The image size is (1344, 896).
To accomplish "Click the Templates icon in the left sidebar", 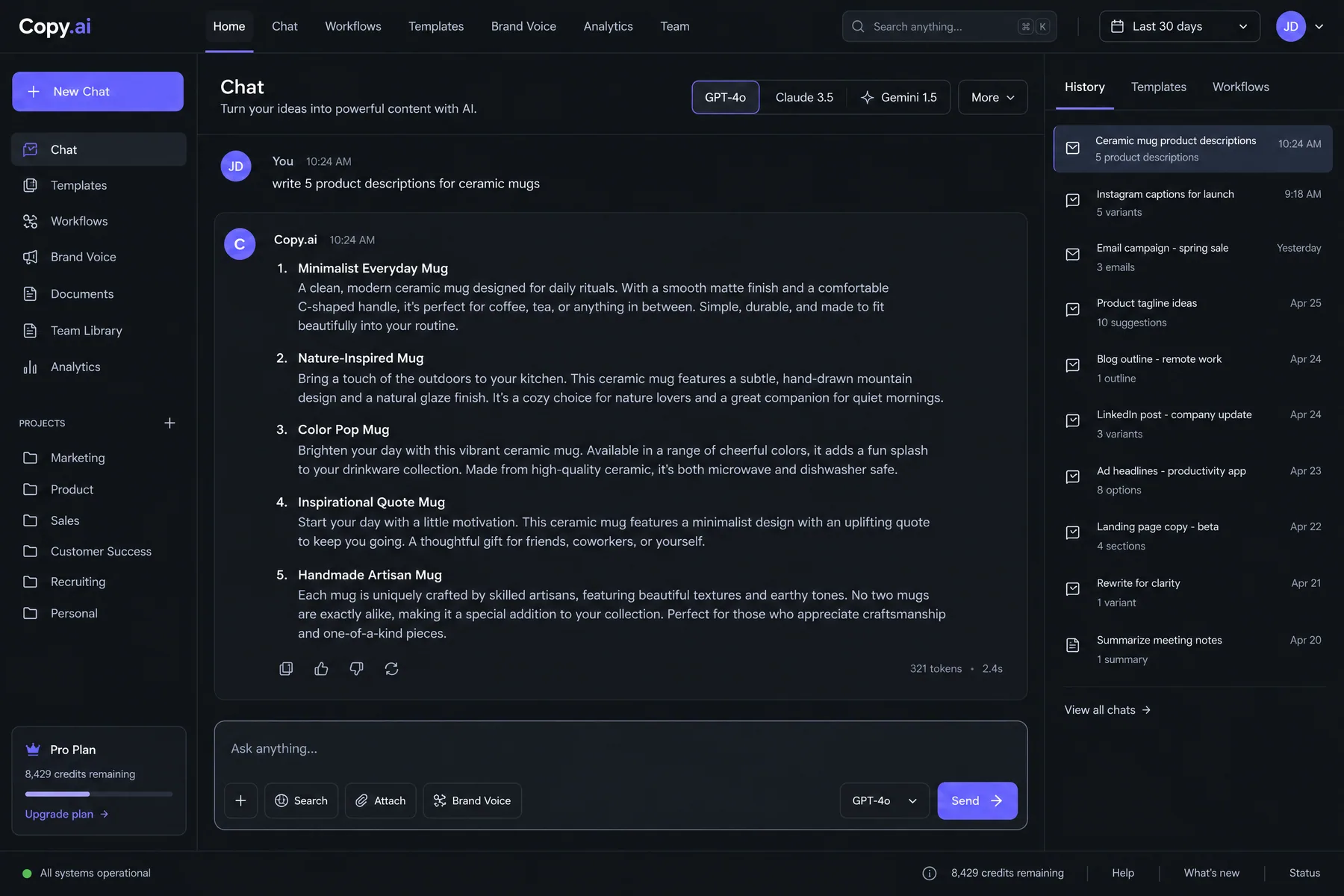I will (x=30, y=185).
